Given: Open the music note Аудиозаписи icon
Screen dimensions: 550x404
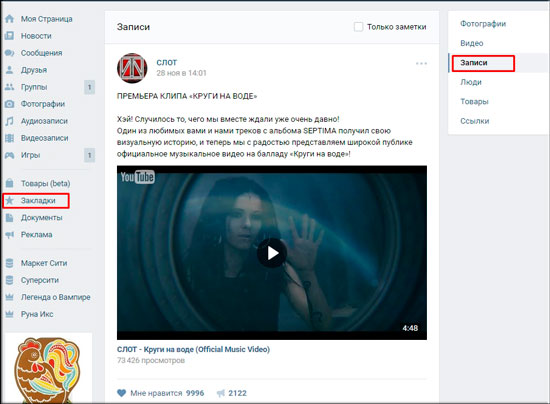Looking at the screenshot, I should [x=9, y=121].
